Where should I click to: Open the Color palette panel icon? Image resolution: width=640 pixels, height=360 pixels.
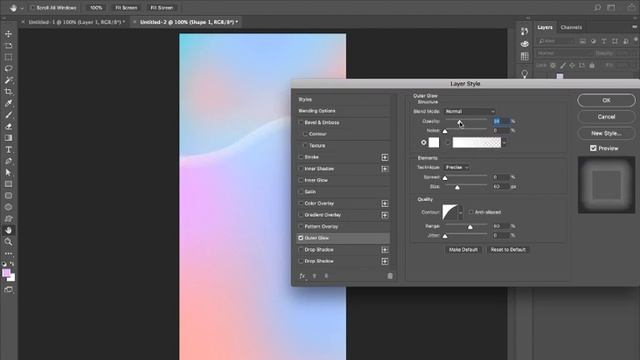(x=524, y=44)
